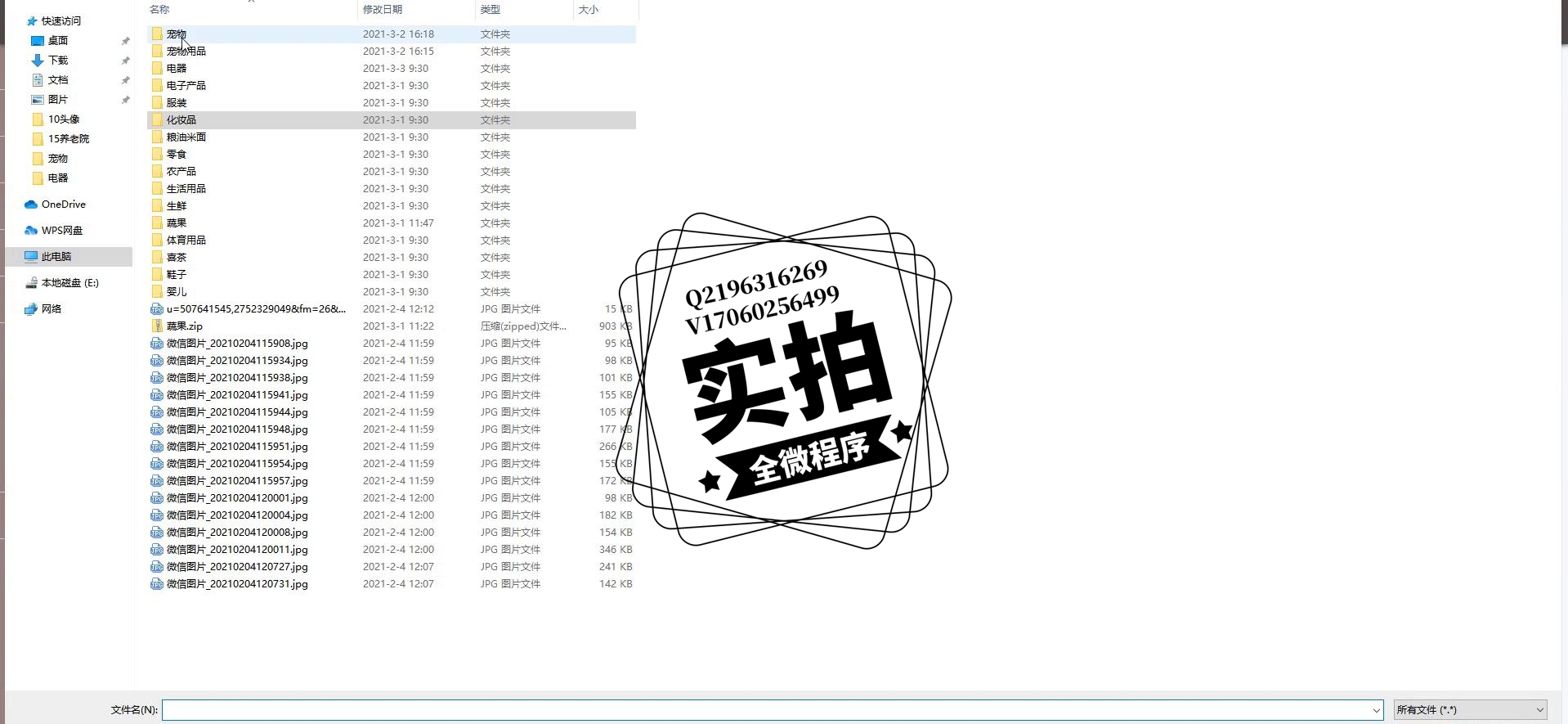Select the 婴儿 folder row
1568x724 pixels.
392,292
